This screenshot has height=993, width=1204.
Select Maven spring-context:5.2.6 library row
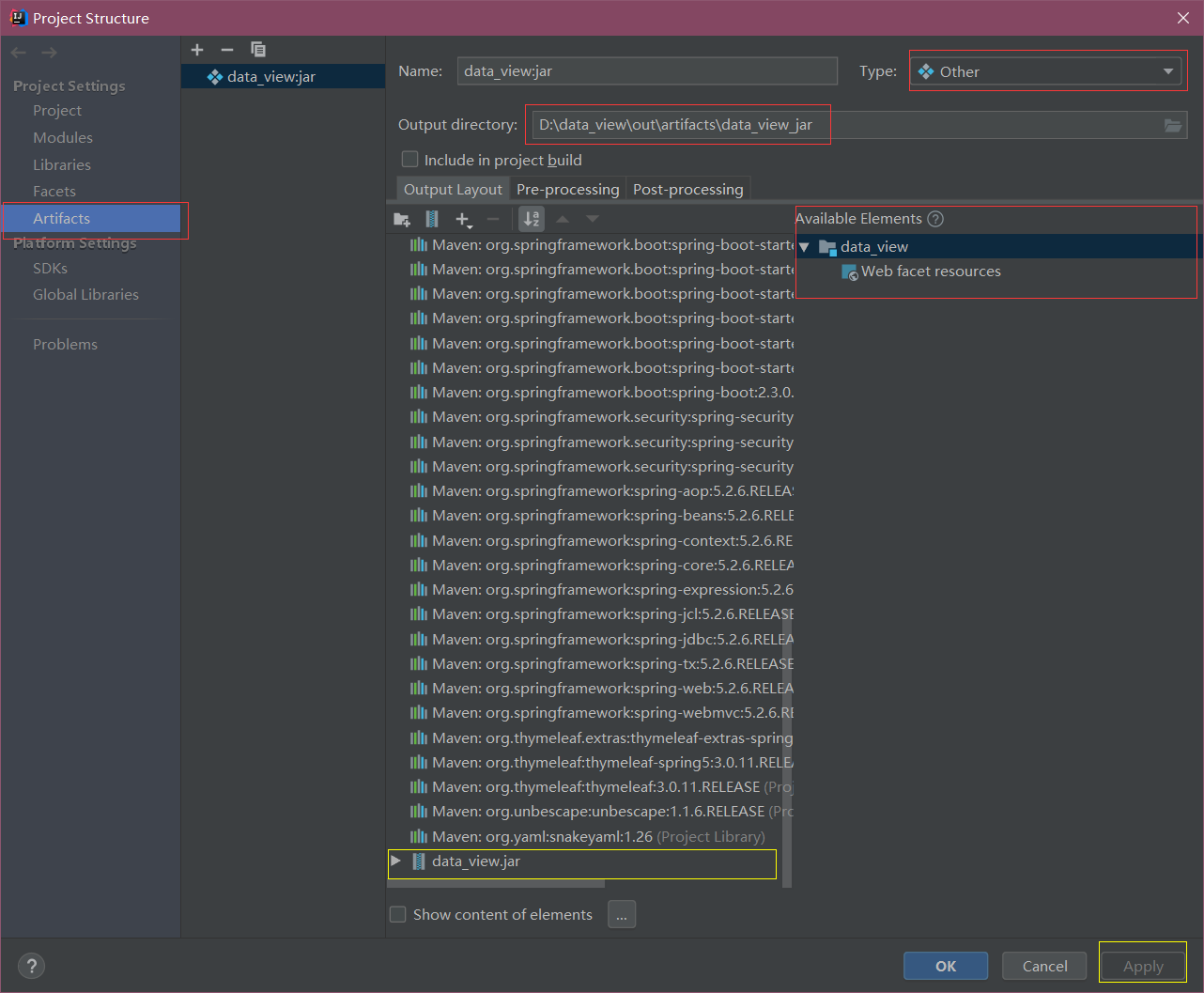pyautogui.click(x=601, y=541)
